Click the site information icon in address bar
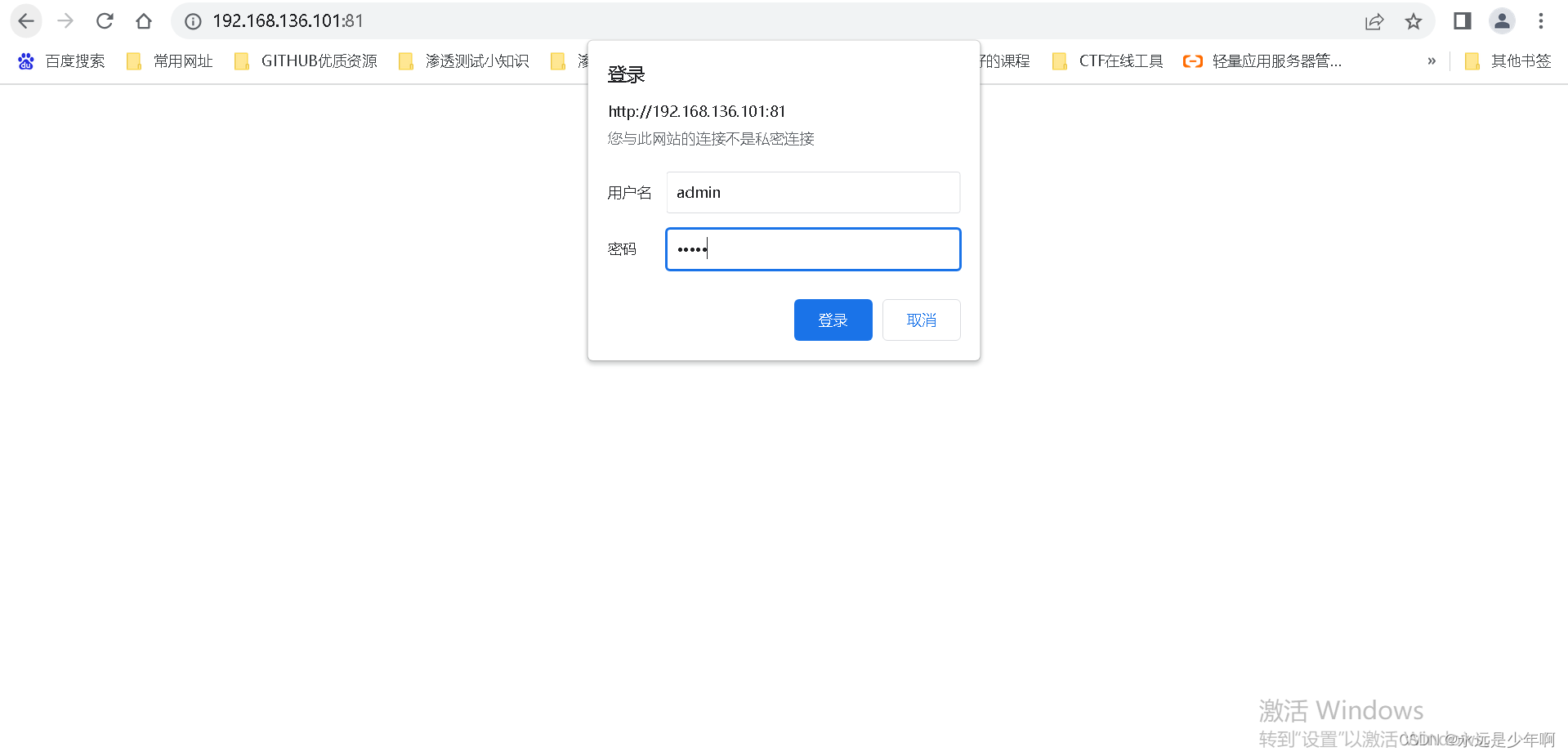 tap(193, 20)
